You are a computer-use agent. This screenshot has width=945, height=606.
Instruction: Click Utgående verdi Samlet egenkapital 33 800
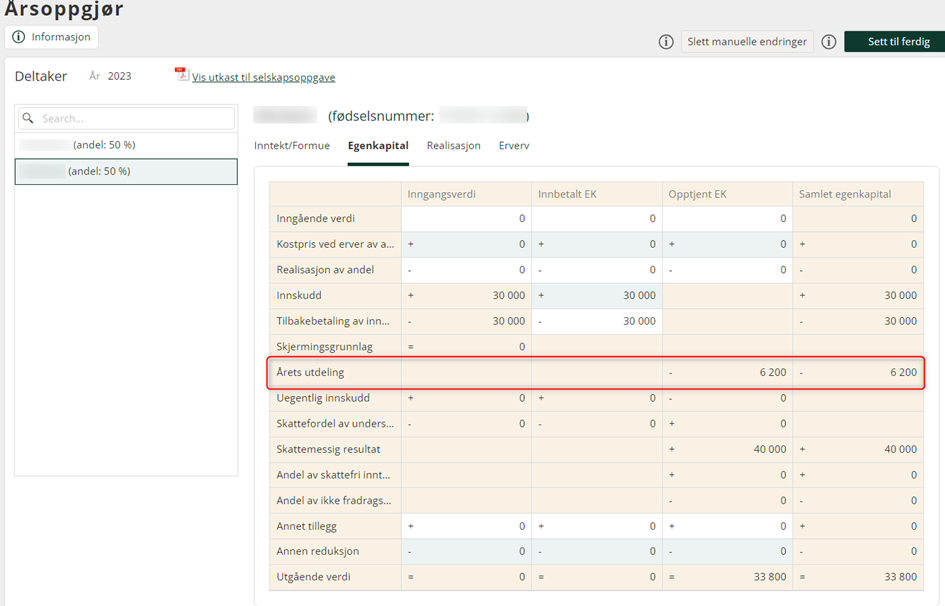(x=858, y=577)
